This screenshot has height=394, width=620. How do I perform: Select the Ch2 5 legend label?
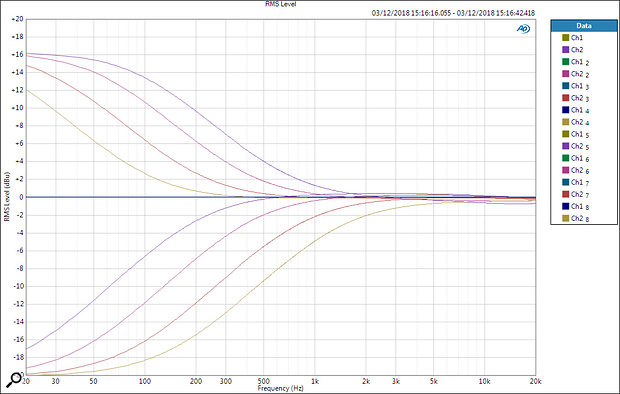point(580,146)
